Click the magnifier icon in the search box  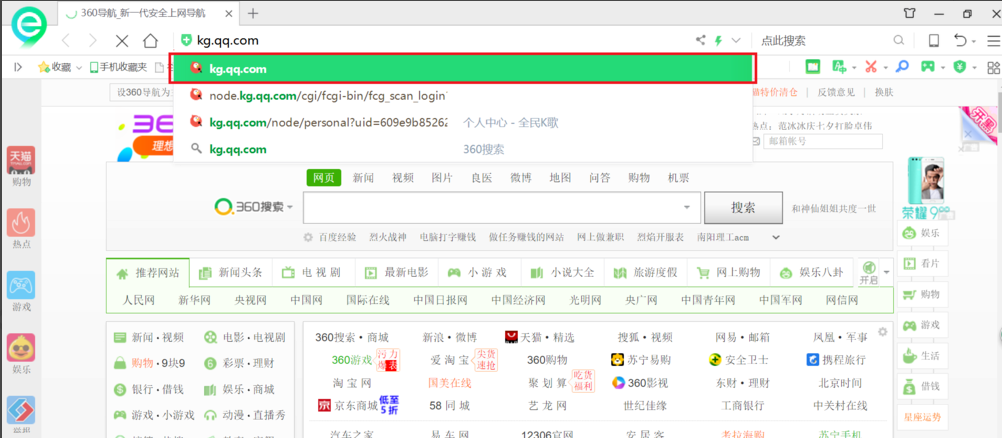pyautogui.click(x=898, y=41)
